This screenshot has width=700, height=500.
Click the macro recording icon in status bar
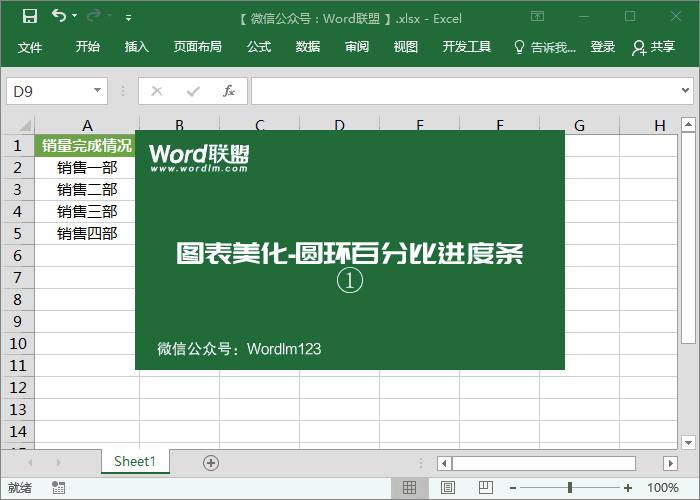coord(59,488)
